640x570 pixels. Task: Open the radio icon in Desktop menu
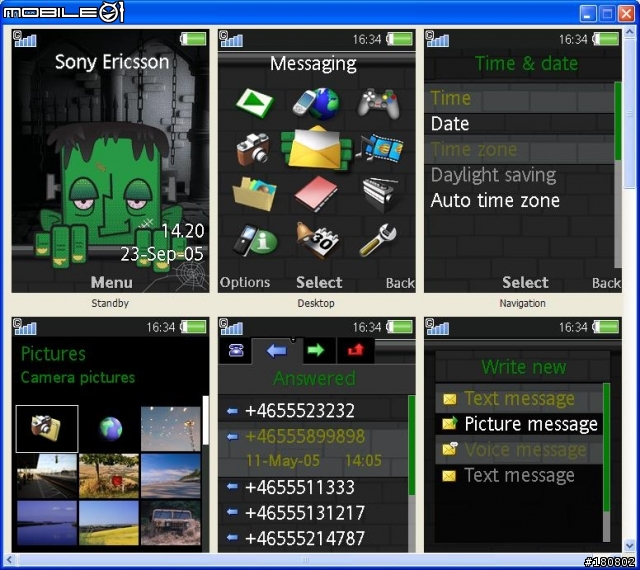[380, 195]
